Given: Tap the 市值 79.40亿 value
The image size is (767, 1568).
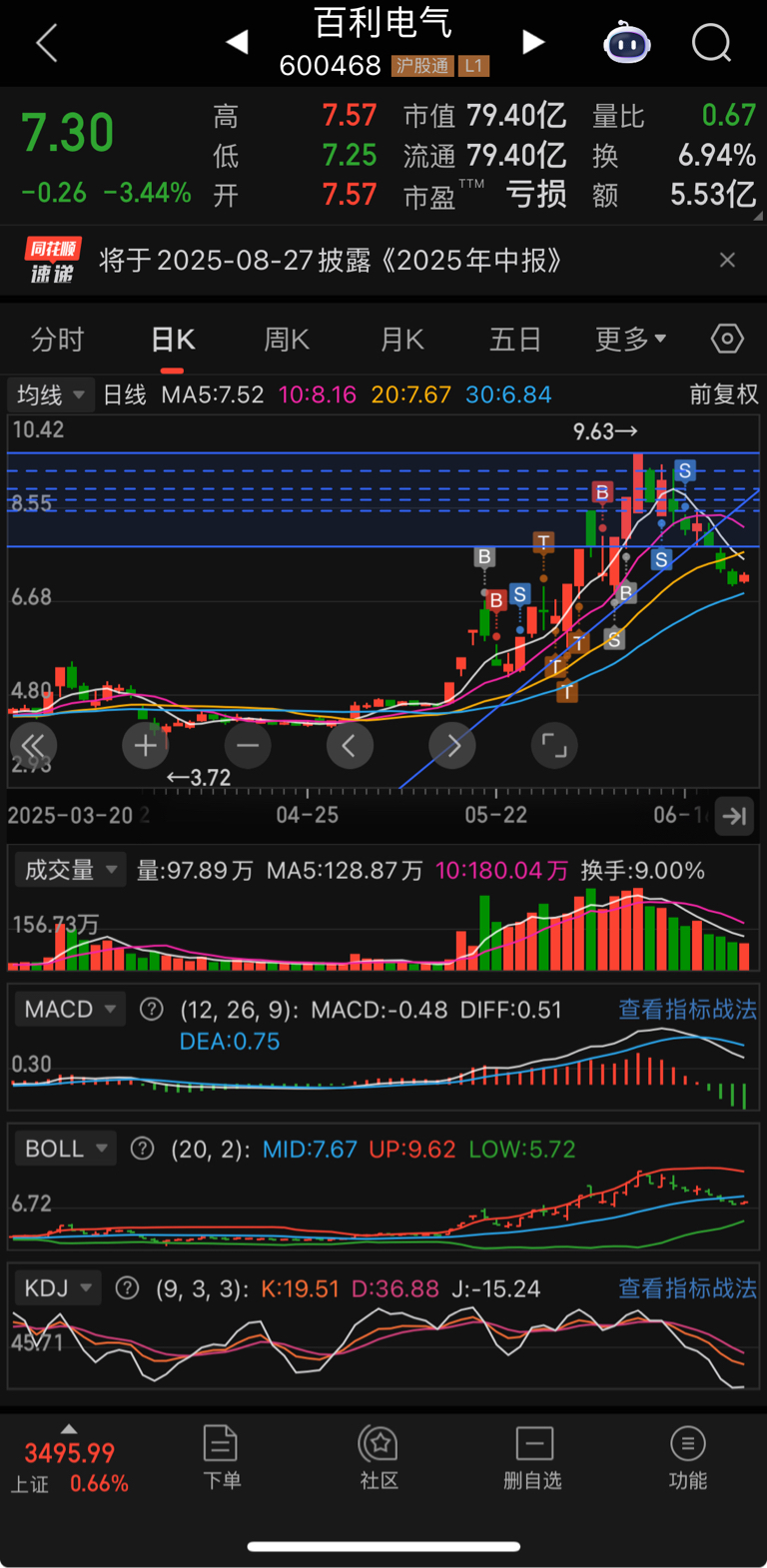Looking at the screenshot, I should pos(484,116).
